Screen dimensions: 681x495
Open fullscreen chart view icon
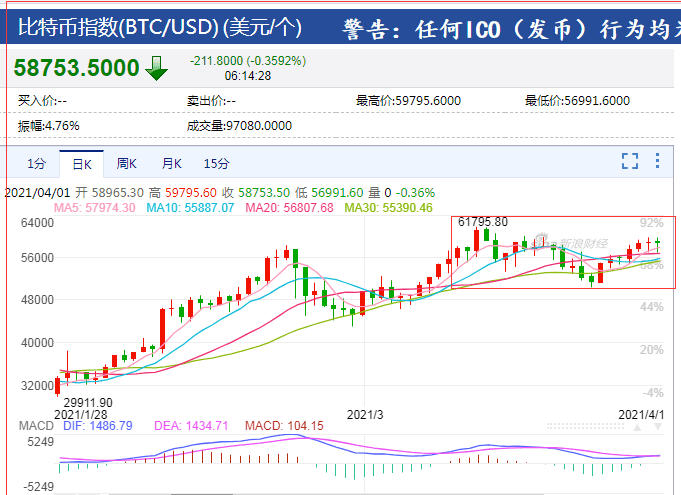point(630,161)
